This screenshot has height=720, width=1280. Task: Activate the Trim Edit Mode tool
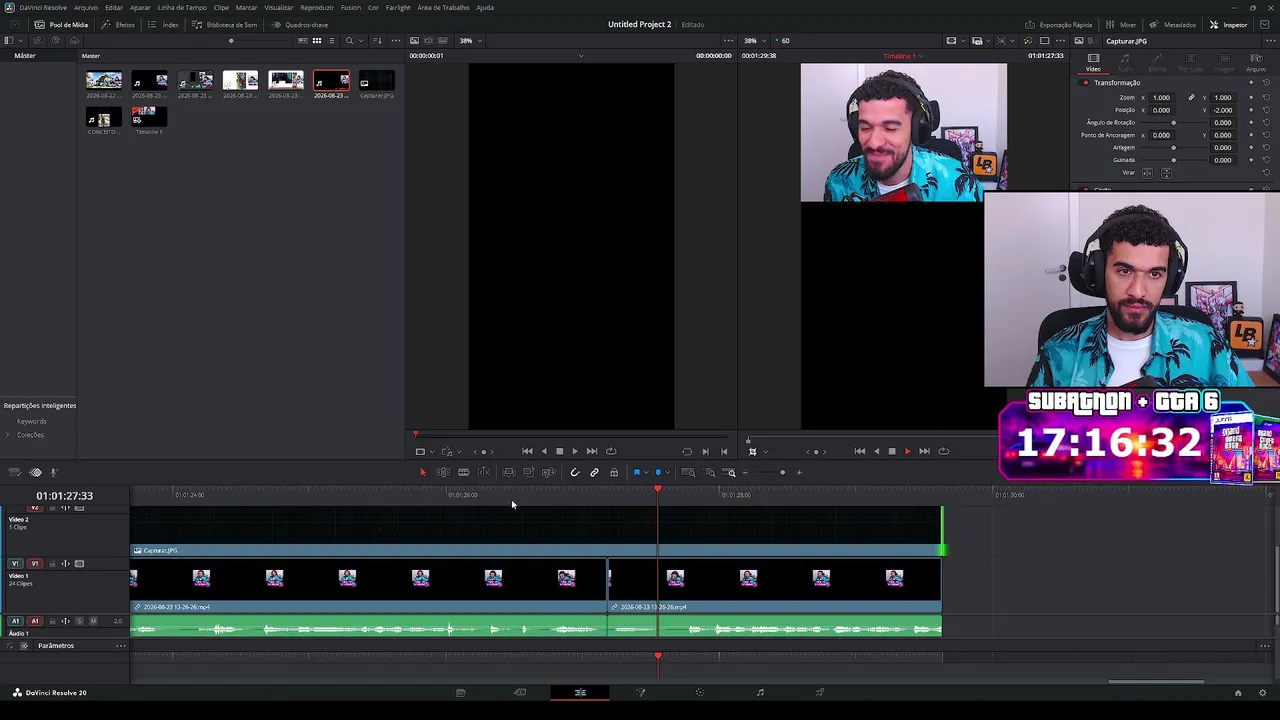click(443, 472)
